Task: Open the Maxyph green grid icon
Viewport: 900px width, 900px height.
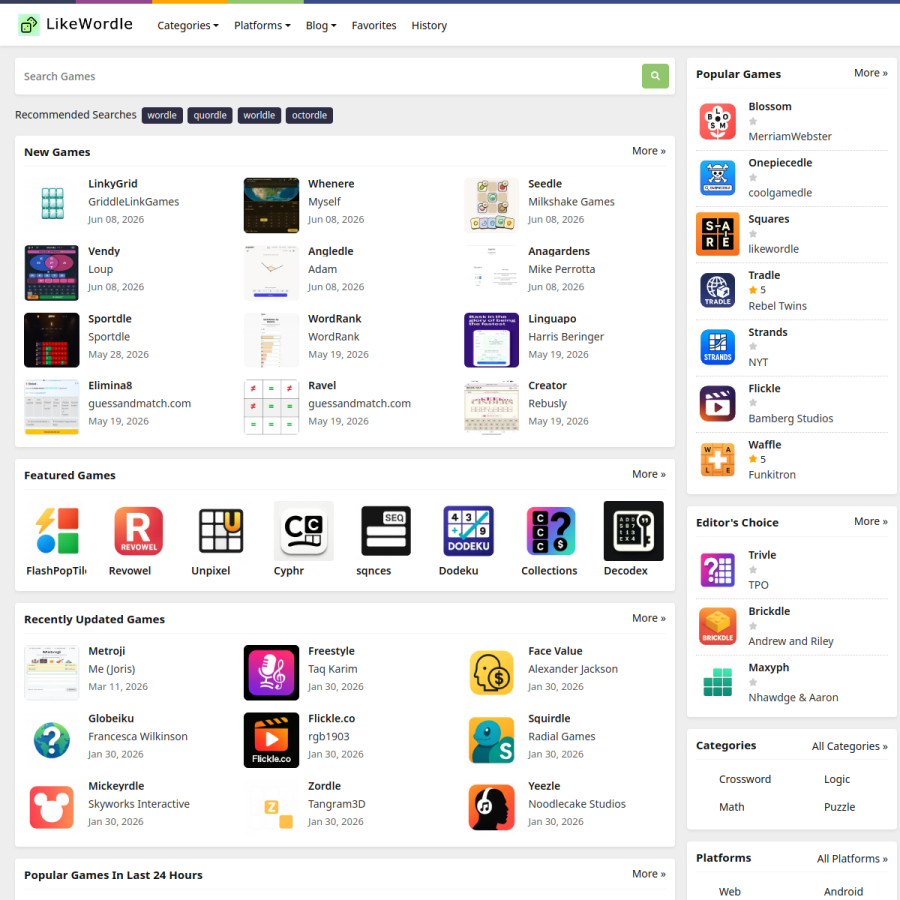Action: tap(717, 682)
